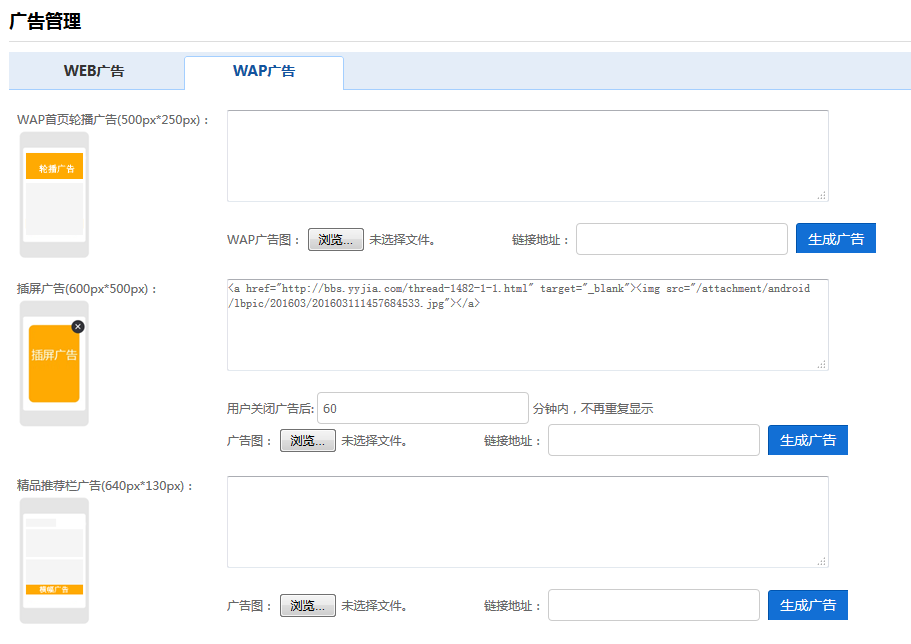Click the recommended banner phone preview thumbnail
911x644 pixels.
(54, 560)
